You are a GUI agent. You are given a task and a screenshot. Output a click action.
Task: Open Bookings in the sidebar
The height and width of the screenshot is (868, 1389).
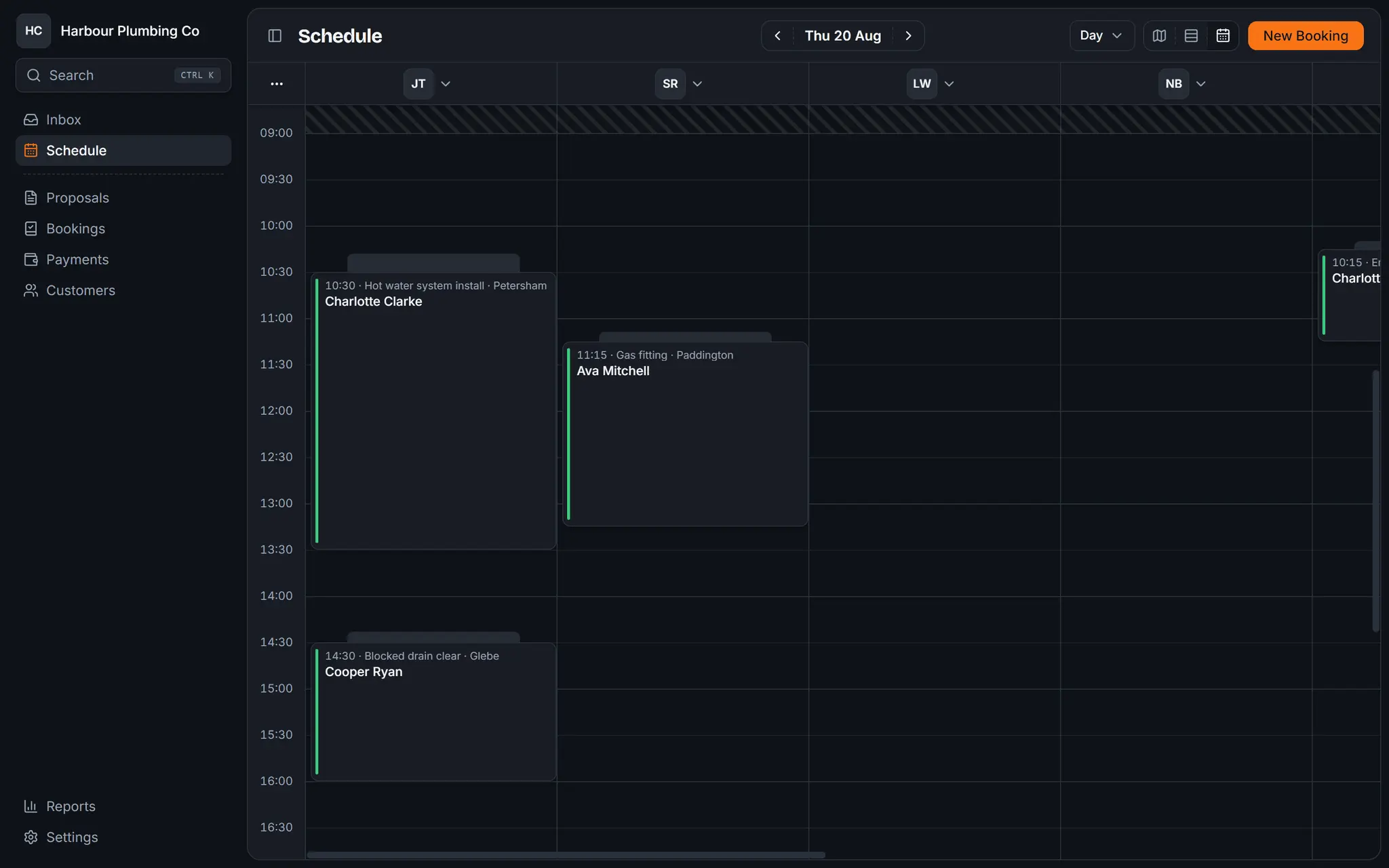(x=123, y=229)
